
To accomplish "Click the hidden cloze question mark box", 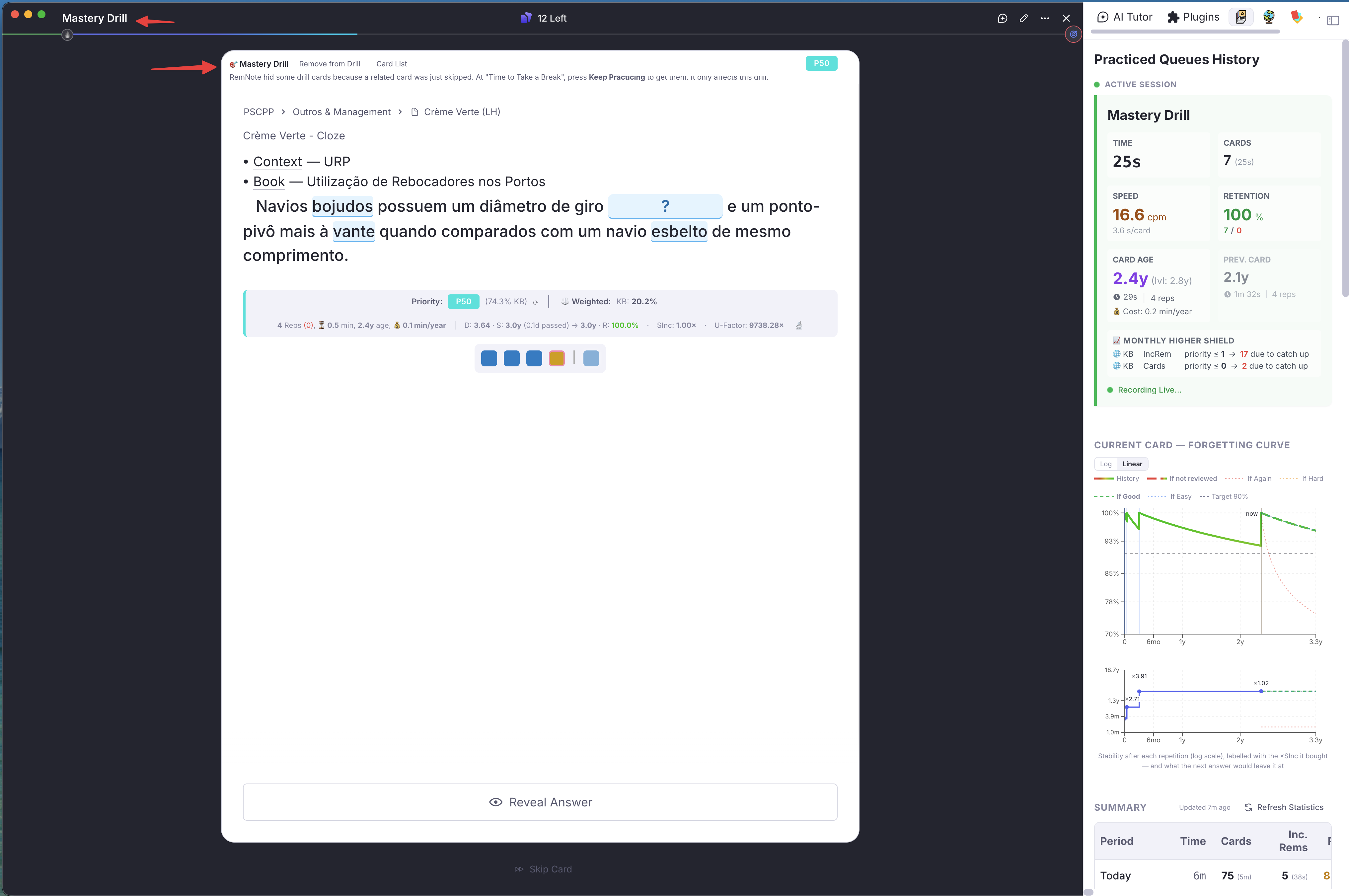I will coord(665,206).
